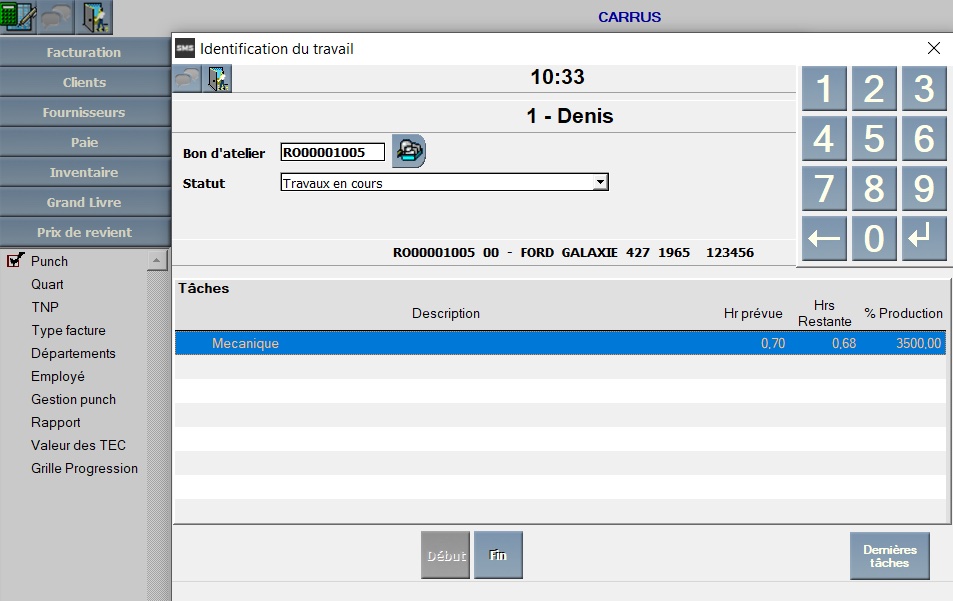Select Grille Progression in the sidebar
This screenshot has height=601, width=953.
tap(84, 469)
